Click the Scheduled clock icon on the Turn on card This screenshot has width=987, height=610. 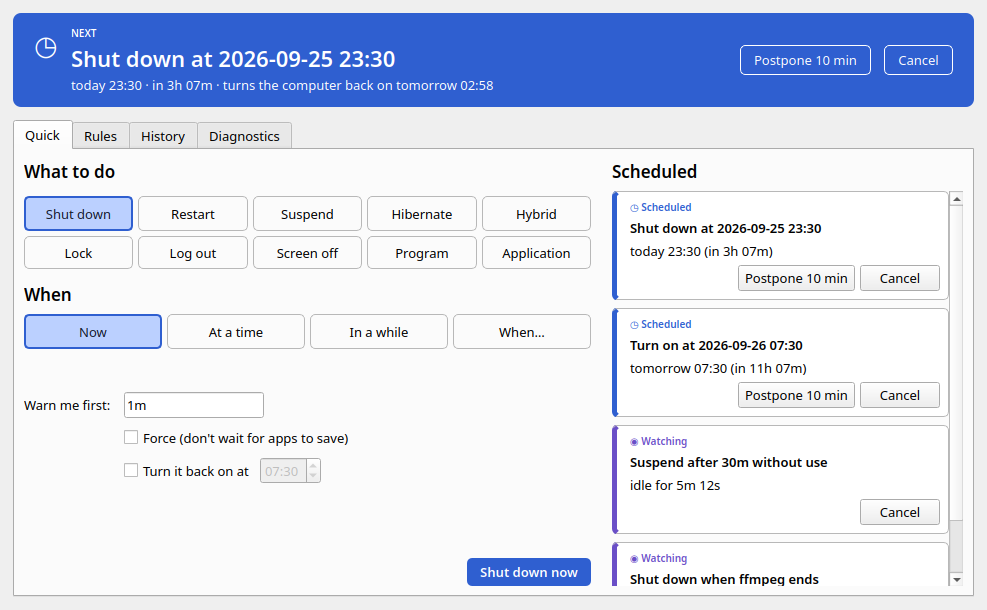[x=634, y=325]
